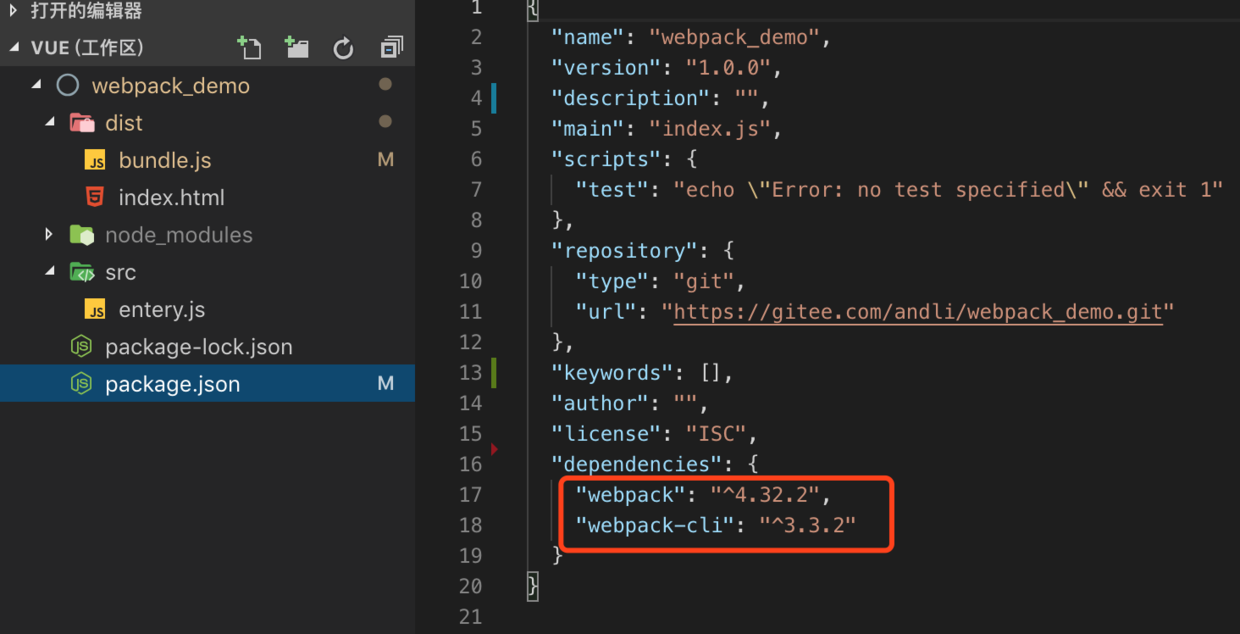Viewport: 1240px width, 634px height.
Task: Refresh the explorer with the circular arrow icon
Action: 343,48
